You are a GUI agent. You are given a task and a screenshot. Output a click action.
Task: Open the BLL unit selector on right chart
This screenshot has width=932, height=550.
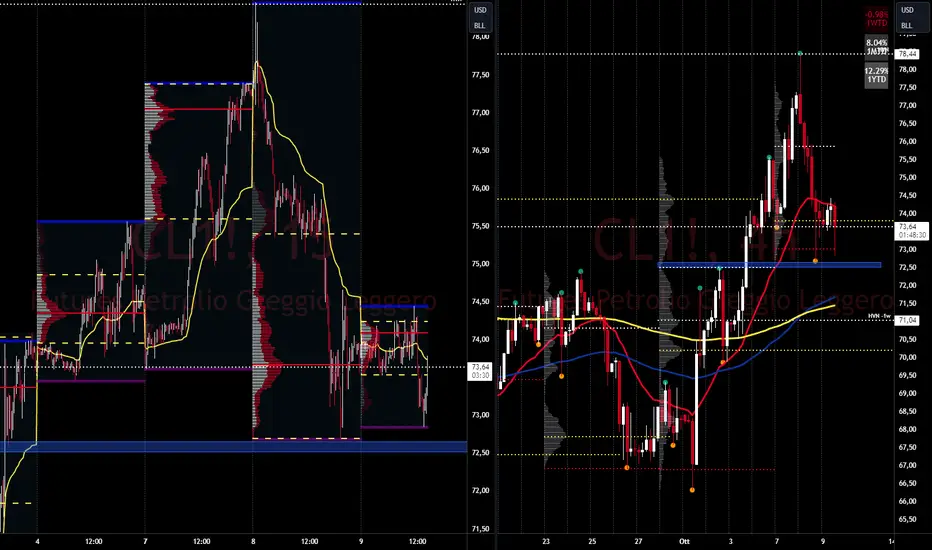[907, 26]
